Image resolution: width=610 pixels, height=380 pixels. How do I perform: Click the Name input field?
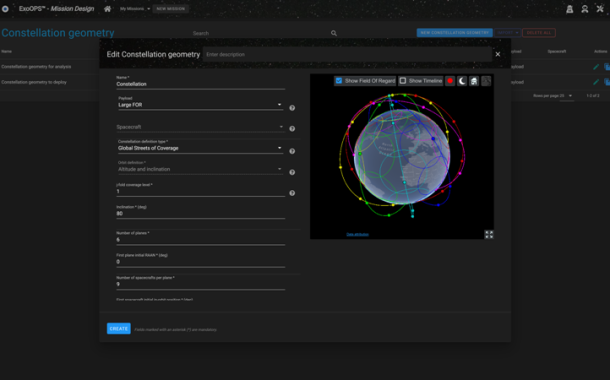click(200, 84)
